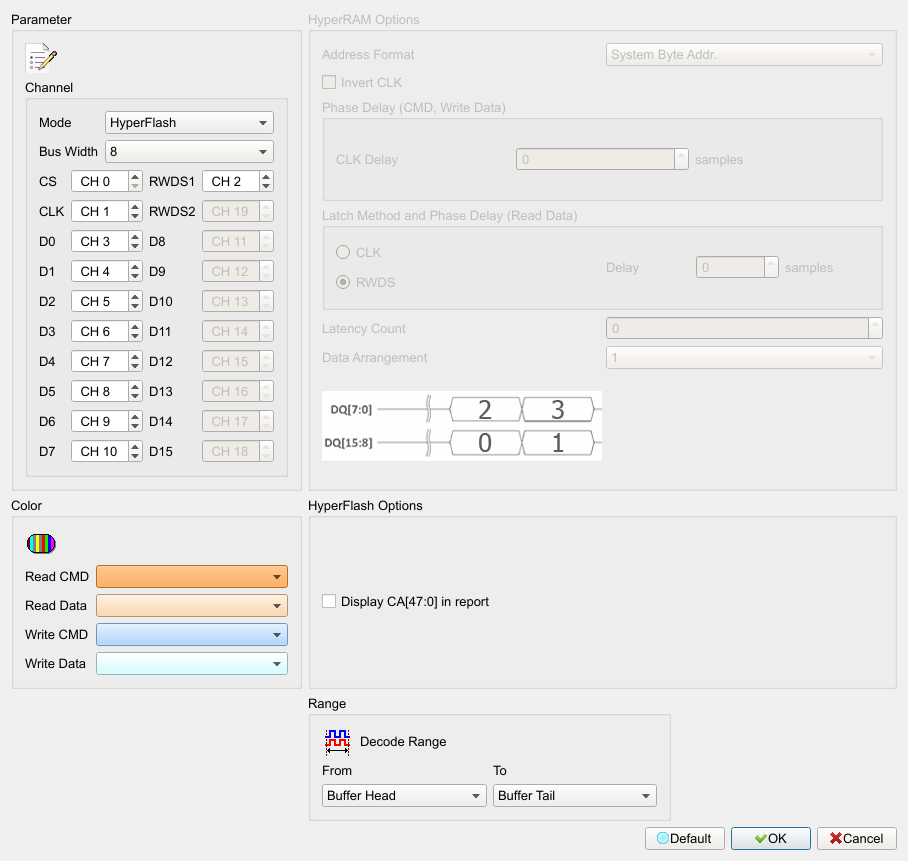Click the RWDS1 channel field CH 2
908x861 pixels.
coord(231,181)
